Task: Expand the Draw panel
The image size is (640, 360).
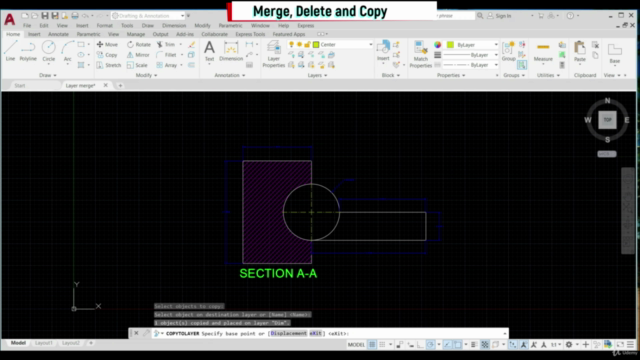Action: point(48,75)
